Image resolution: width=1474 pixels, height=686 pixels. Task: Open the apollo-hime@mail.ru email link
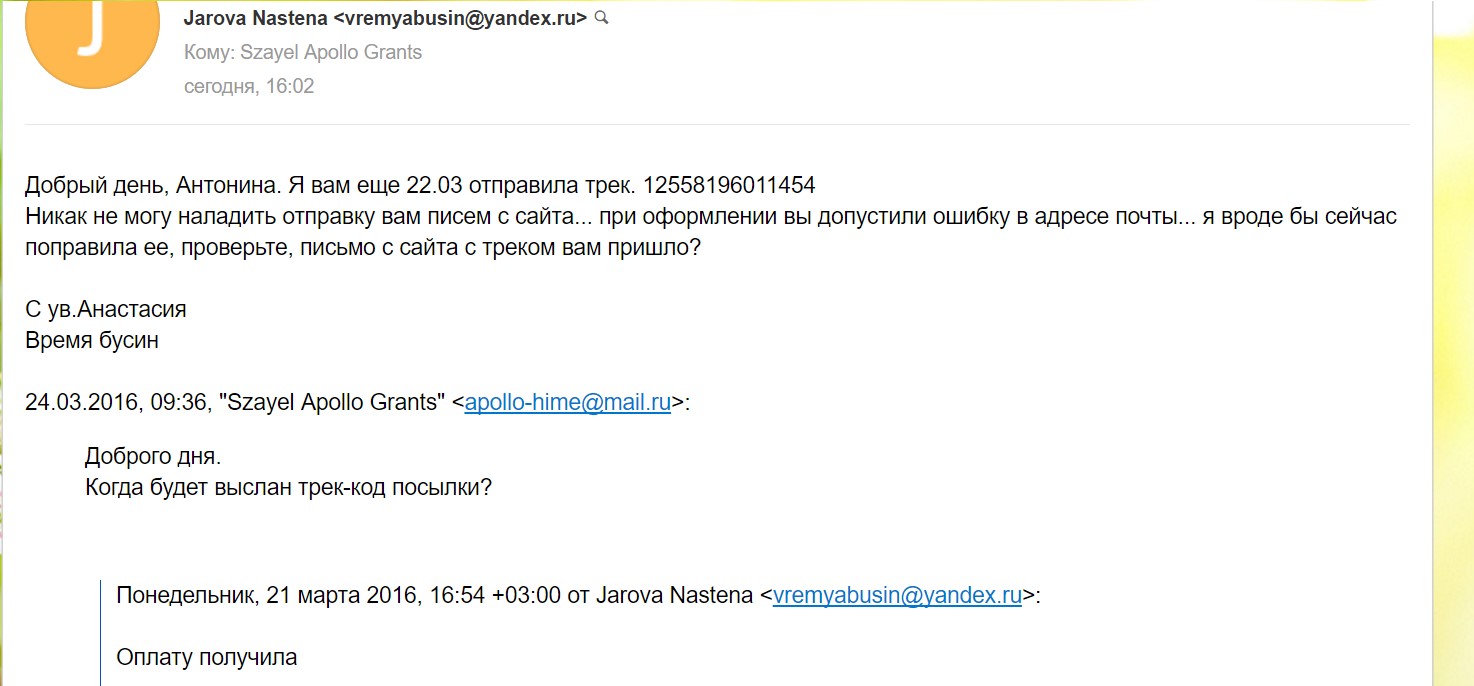[567, 403]
